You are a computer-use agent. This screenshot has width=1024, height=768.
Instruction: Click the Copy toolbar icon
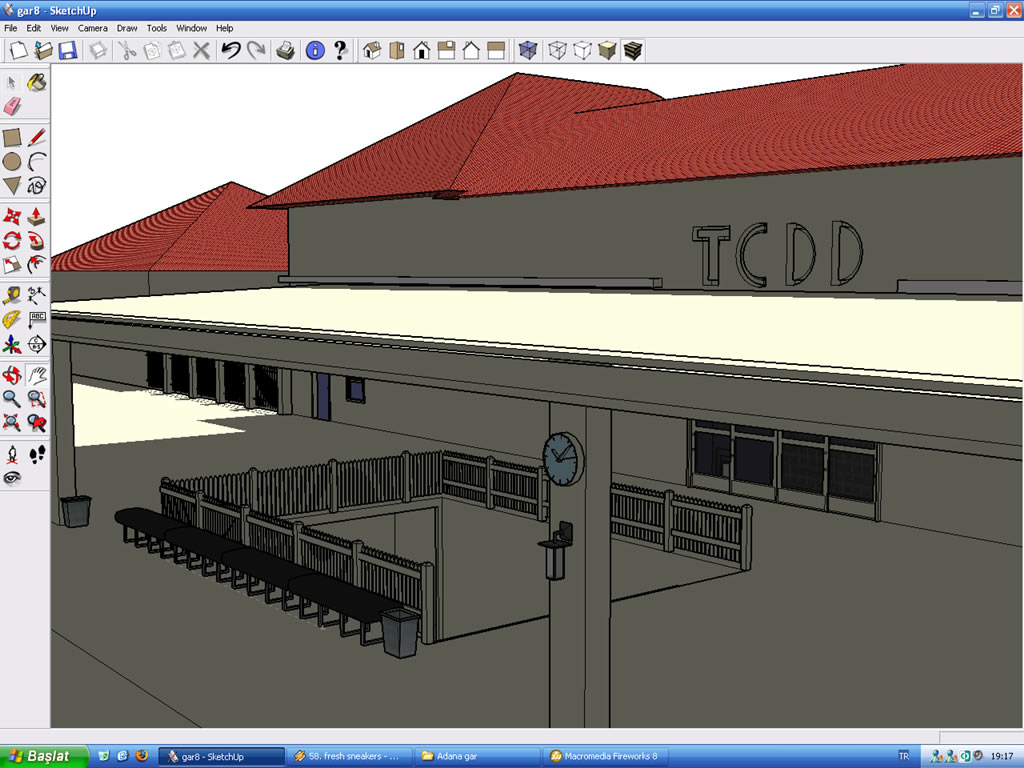point(152,50)
